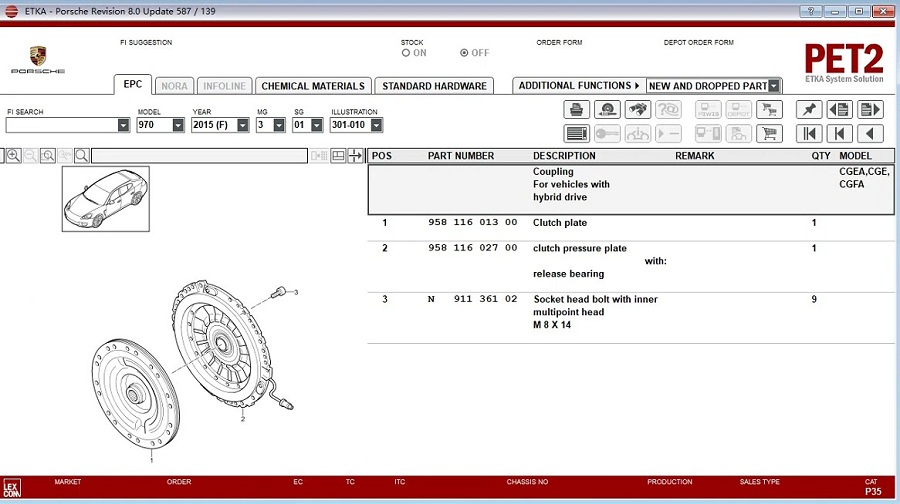Click the double shopping carts transfer icon
Screen dimensions: 900x504
point(769,109)
